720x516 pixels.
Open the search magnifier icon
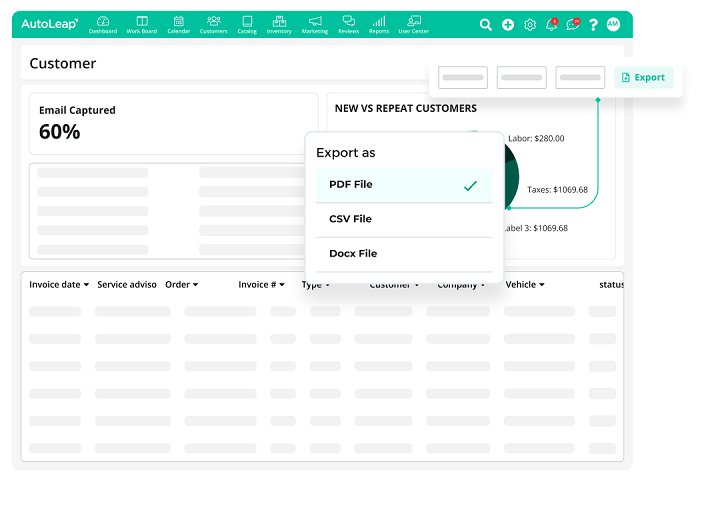pos(486,25)
